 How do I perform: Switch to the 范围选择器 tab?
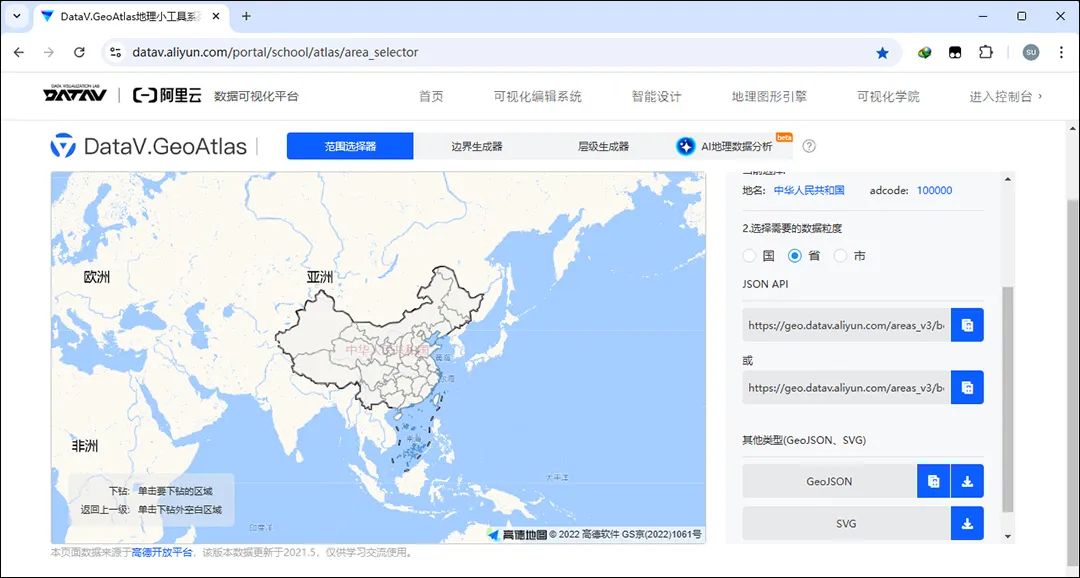[x=350, y=146]
